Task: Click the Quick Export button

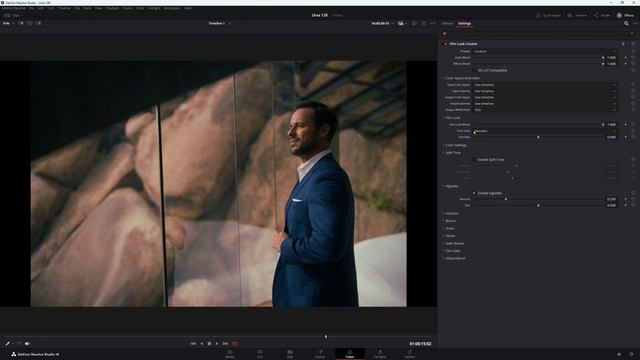Action: coord(549,16)
